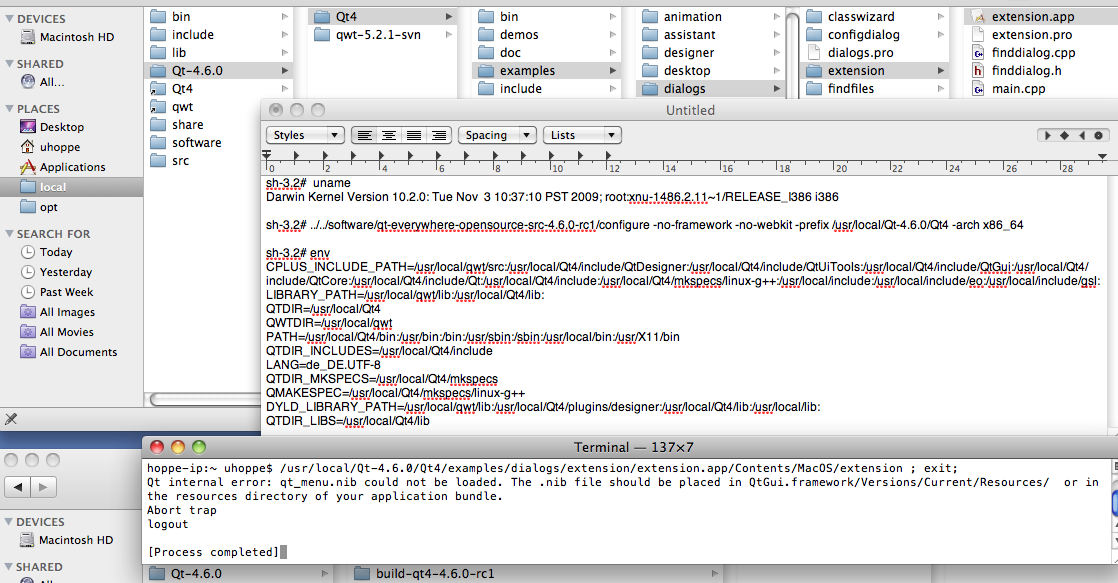Viewport: 1118px width, 583px height.
Task: Select main.cpp source file
Action: click(x=1009, y=88)
